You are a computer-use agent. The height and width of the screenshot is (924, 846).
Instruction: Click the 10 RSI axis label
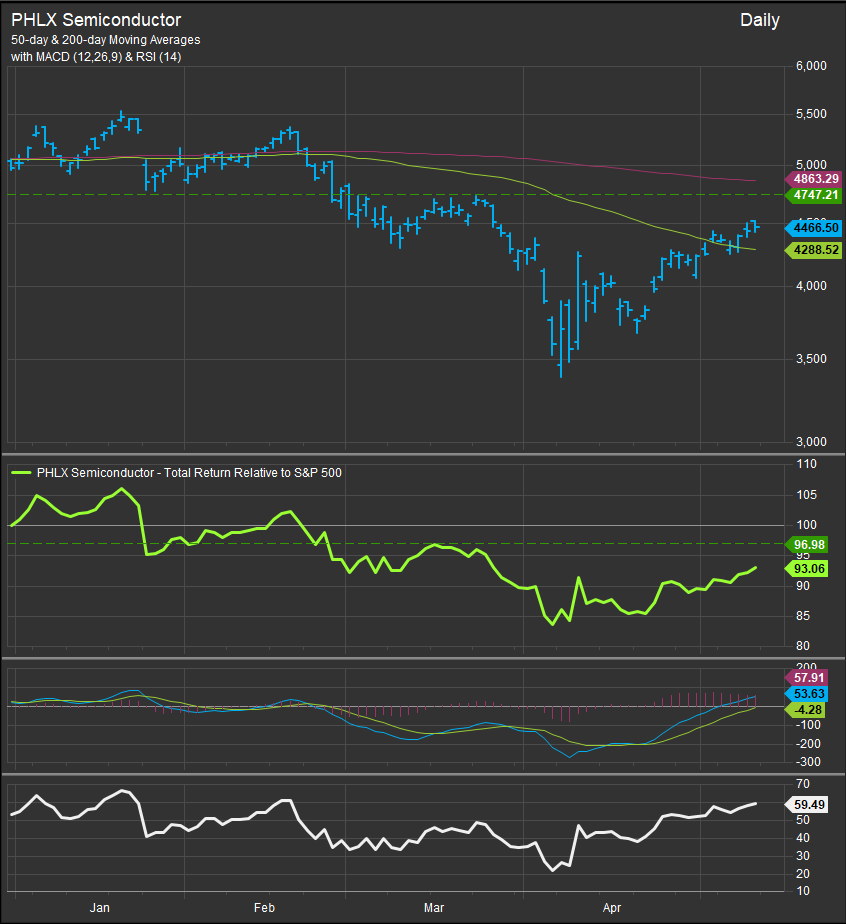[803, 891]
